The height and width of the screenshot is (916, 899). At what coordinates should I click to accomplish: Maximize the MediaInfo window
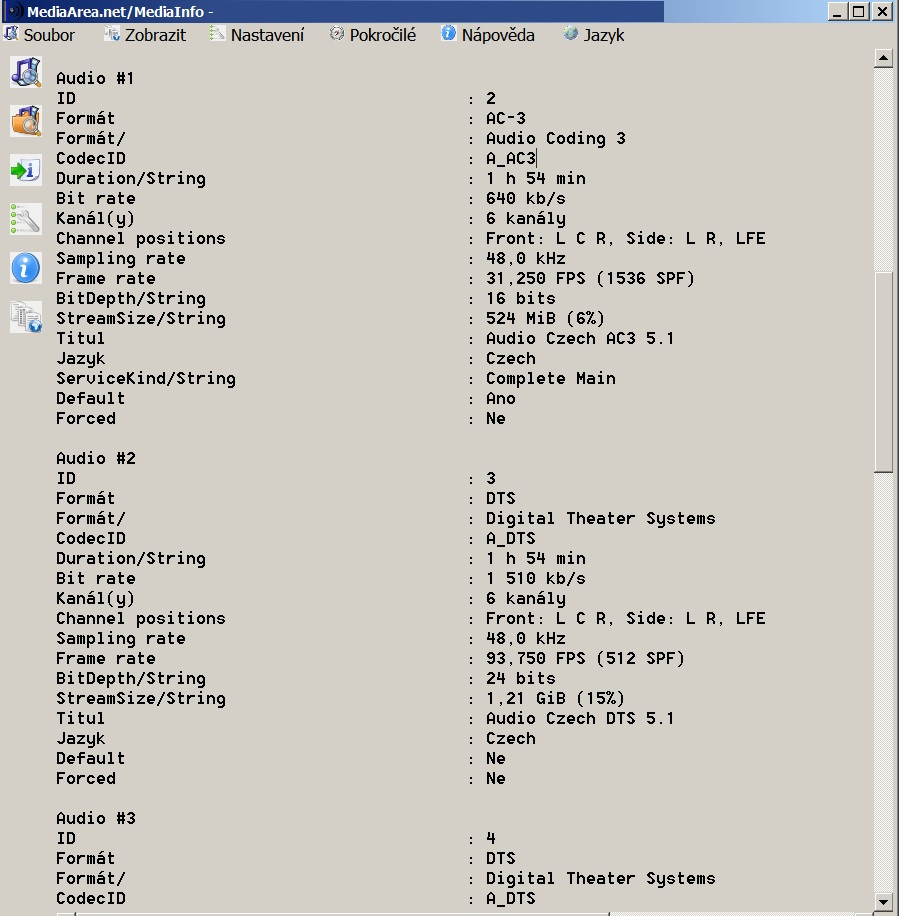pos(860,11)
